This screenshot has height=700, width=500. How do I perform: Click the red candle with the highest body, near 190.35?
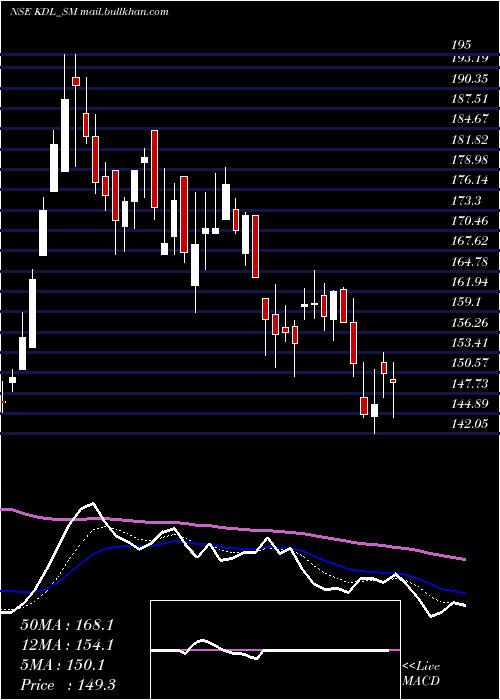[76, 81]
